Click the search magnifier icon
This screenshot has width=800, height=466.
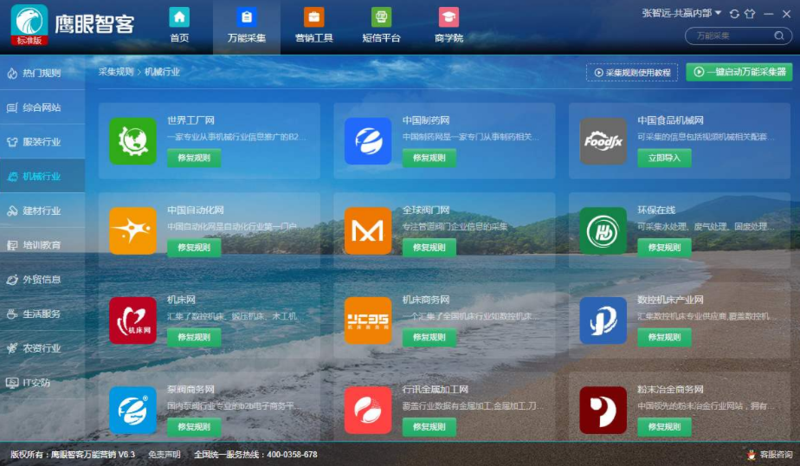click(x=779, y=36)
